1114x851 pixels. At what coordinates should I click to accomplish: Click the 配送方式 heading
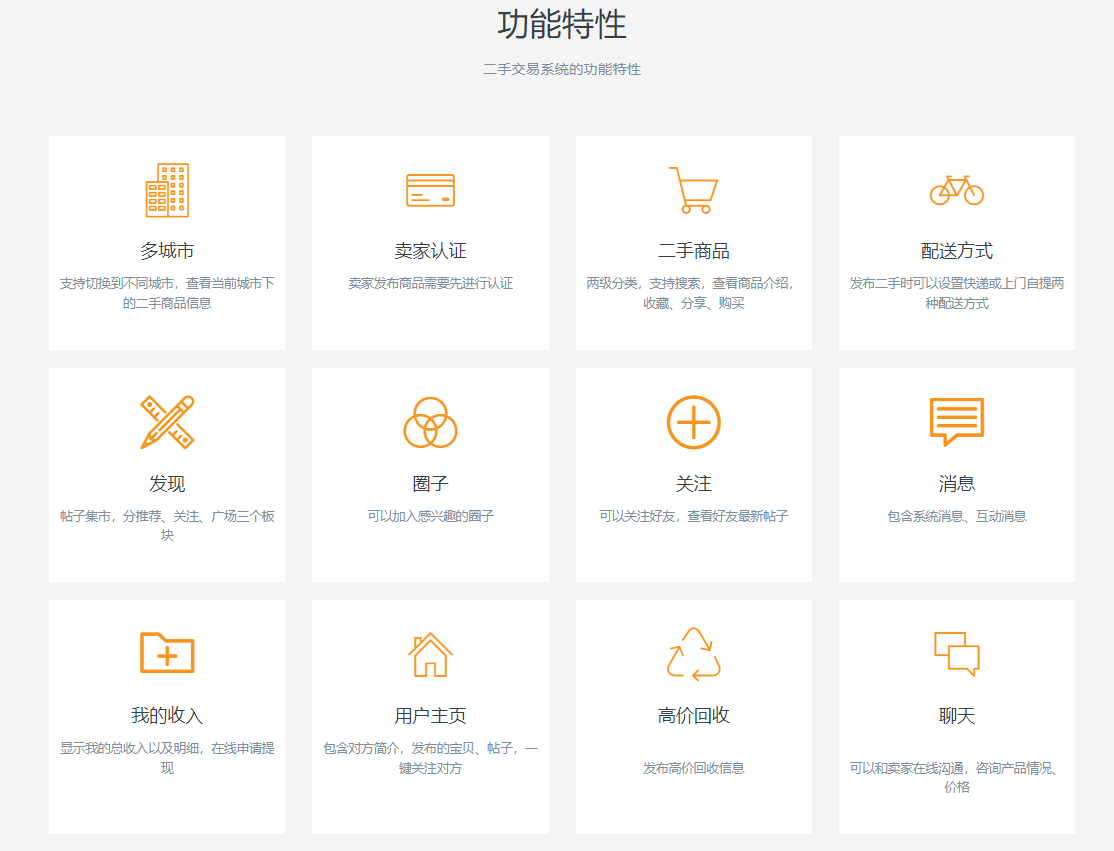point(956,251)
